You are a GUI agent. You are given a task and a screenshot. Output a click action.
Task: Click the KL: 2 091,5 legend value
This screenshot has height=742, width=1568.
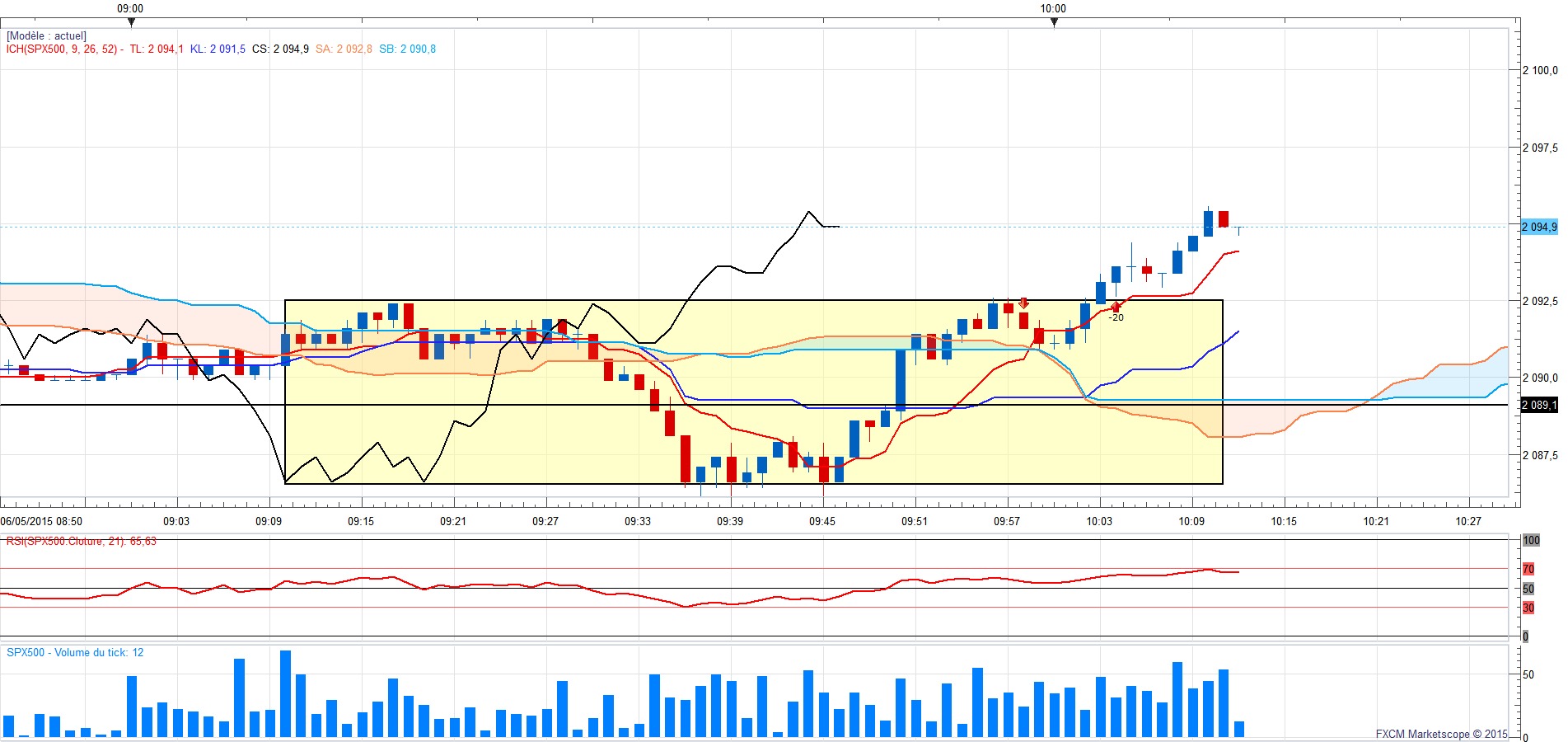coord(218,49)
